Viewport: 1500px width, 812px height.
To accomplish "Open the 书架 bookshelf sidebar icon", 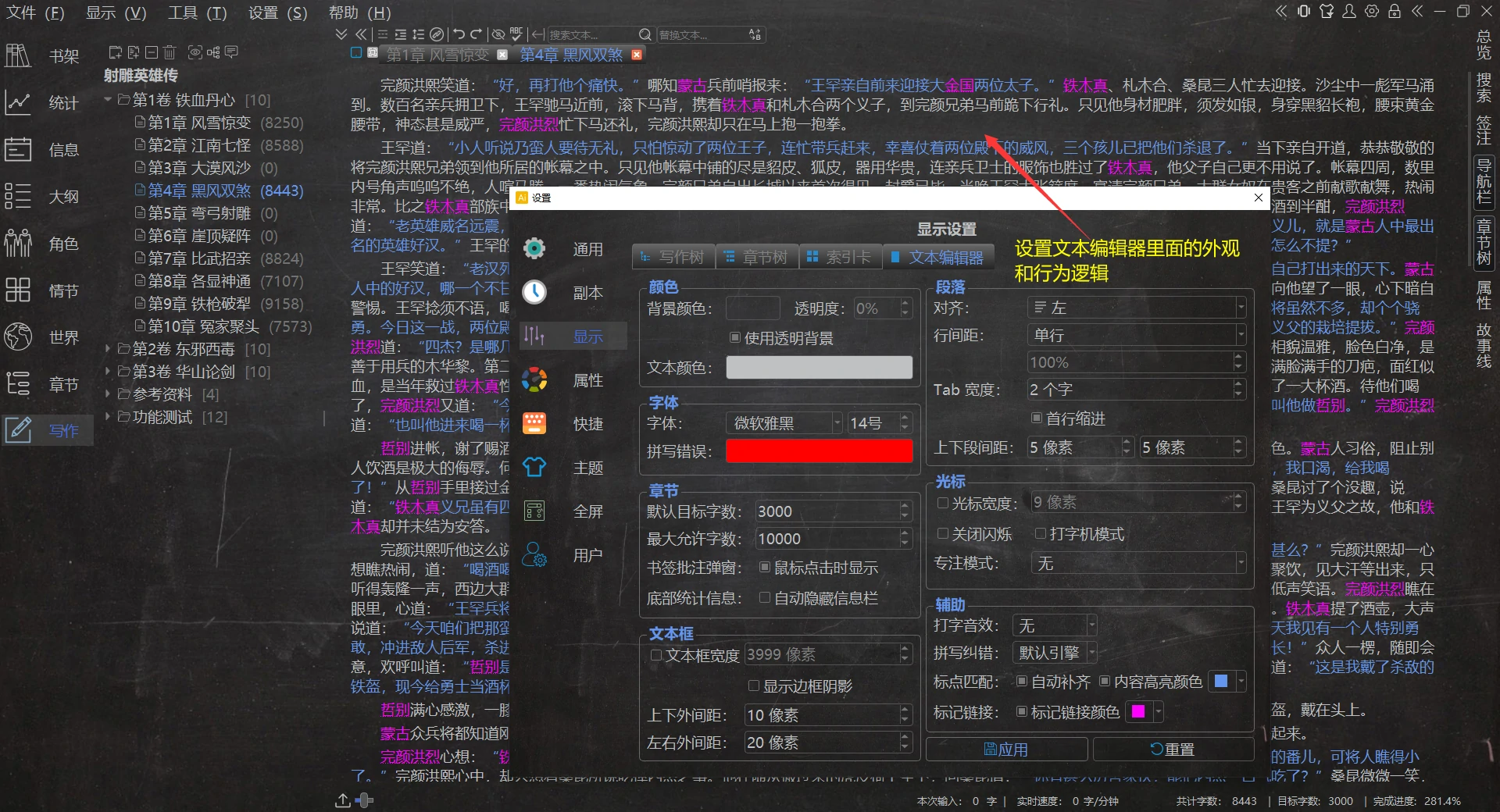I will point(18,56).
